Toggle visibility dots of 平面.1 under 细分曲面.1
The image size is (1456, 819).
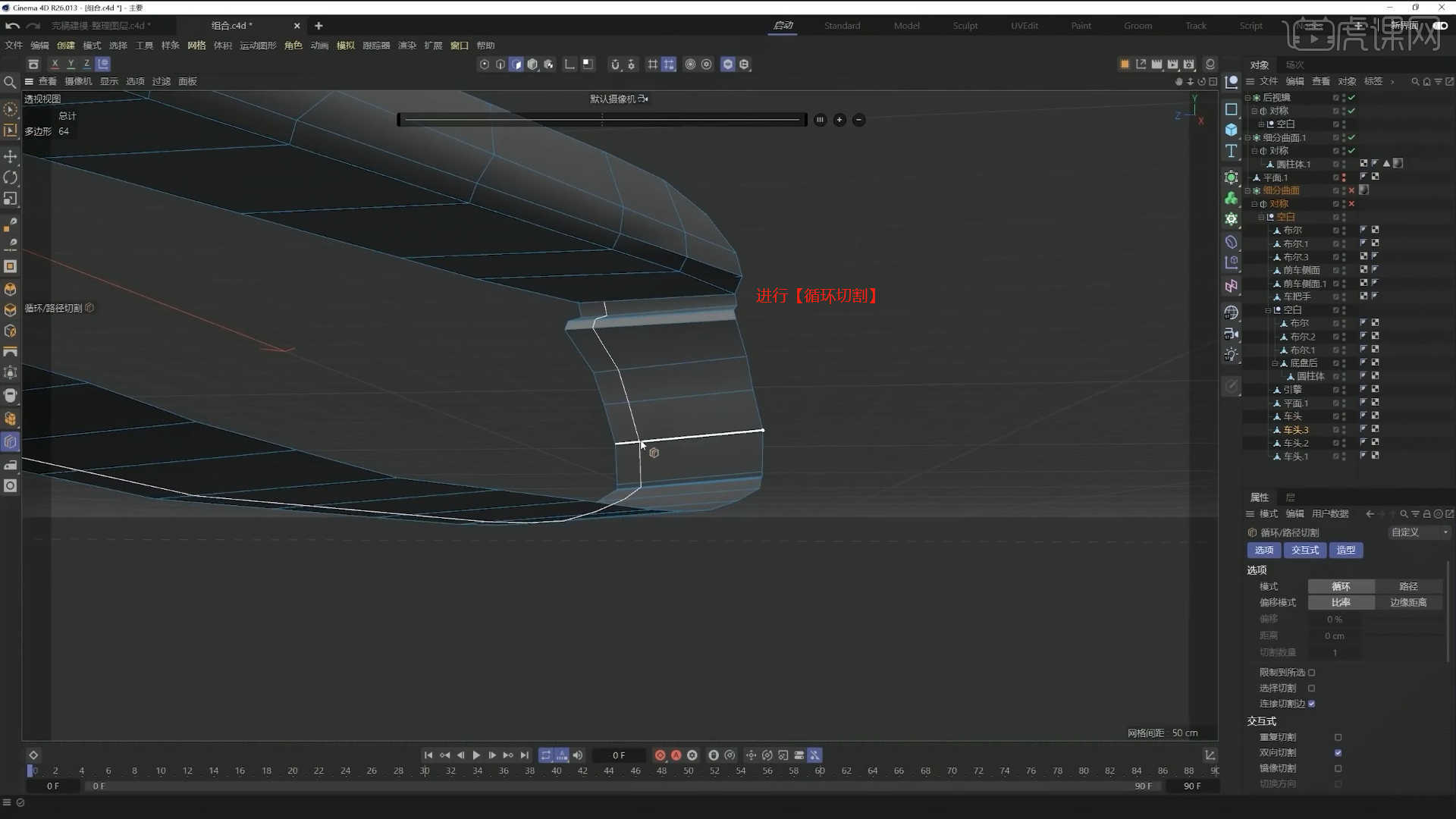tap(1344, 177)
